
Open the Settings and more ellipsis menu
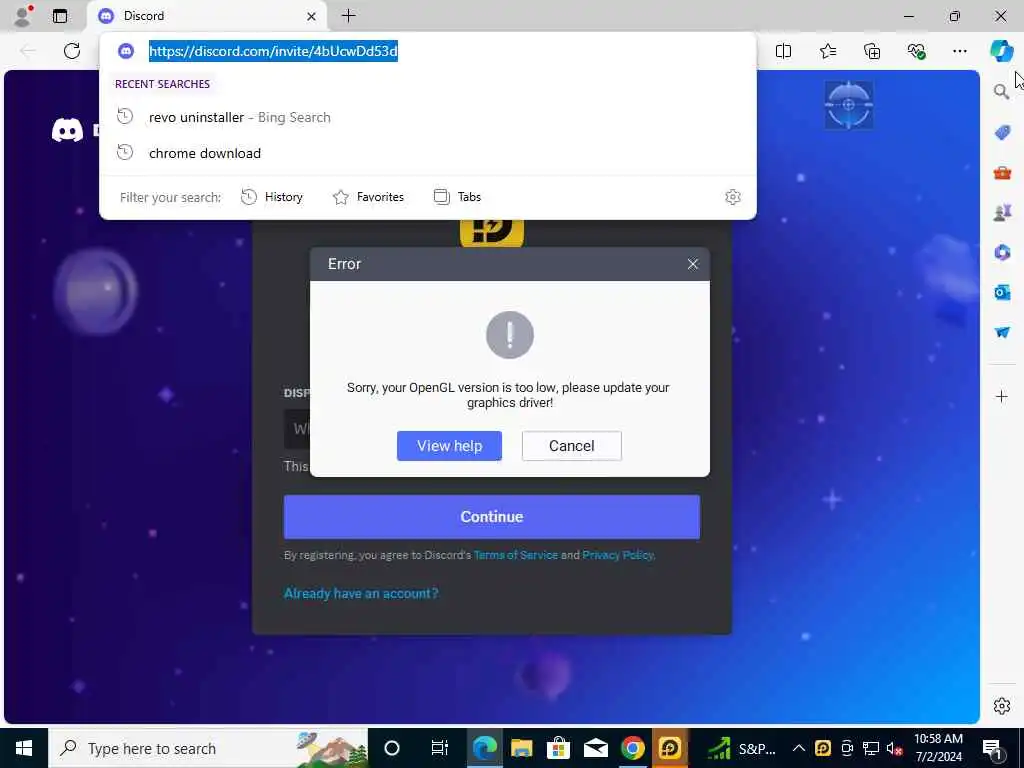959,51
